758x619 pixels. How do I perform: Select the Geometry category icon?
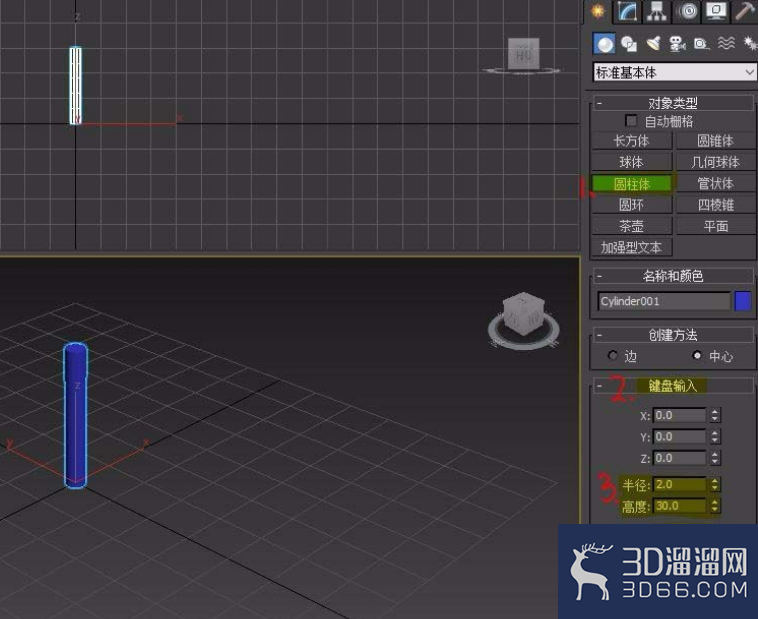(604, 44)
